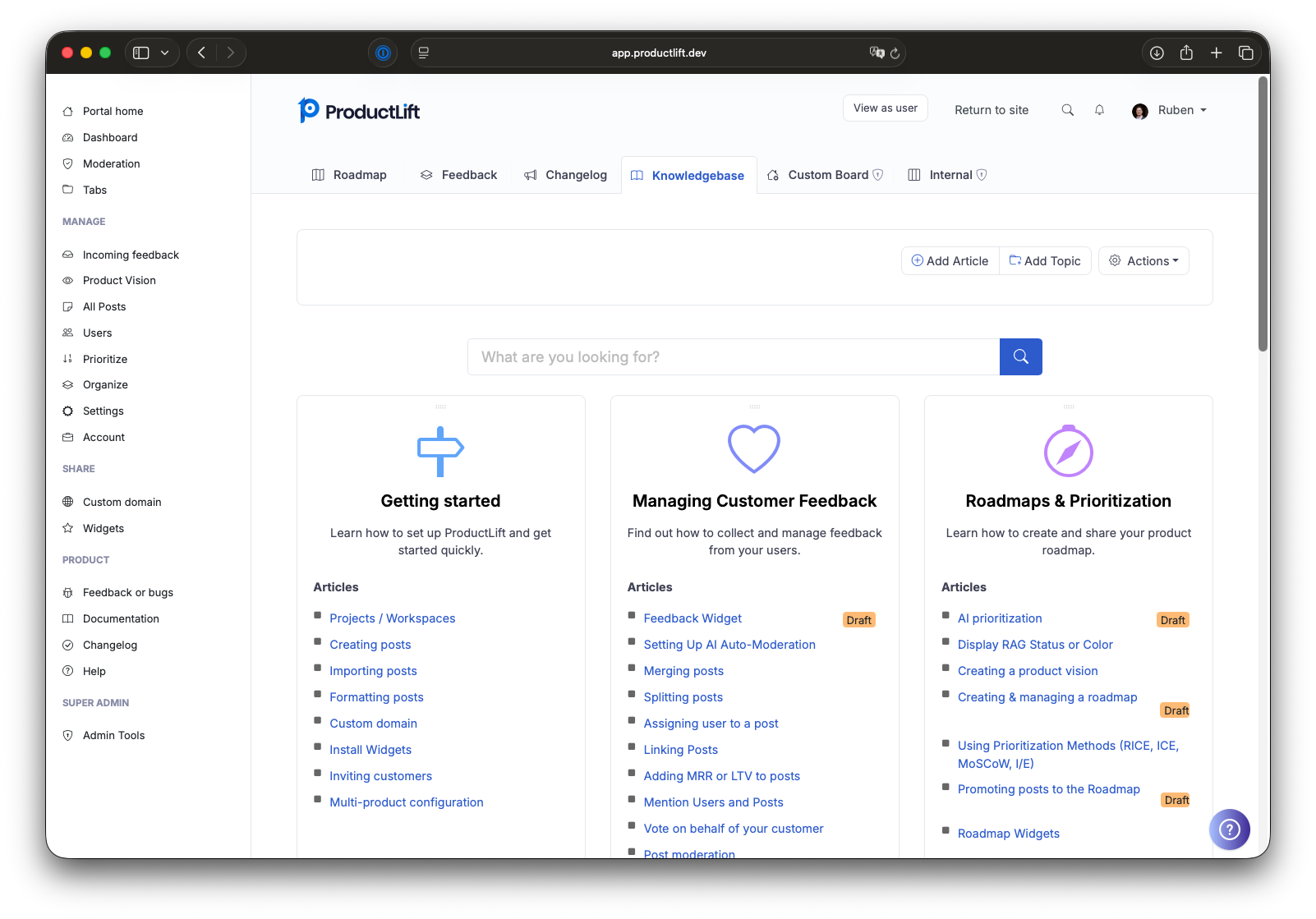1316x919 pixels.
Task: Go forward with Safari forward arrow
Action: pos(231,53)
